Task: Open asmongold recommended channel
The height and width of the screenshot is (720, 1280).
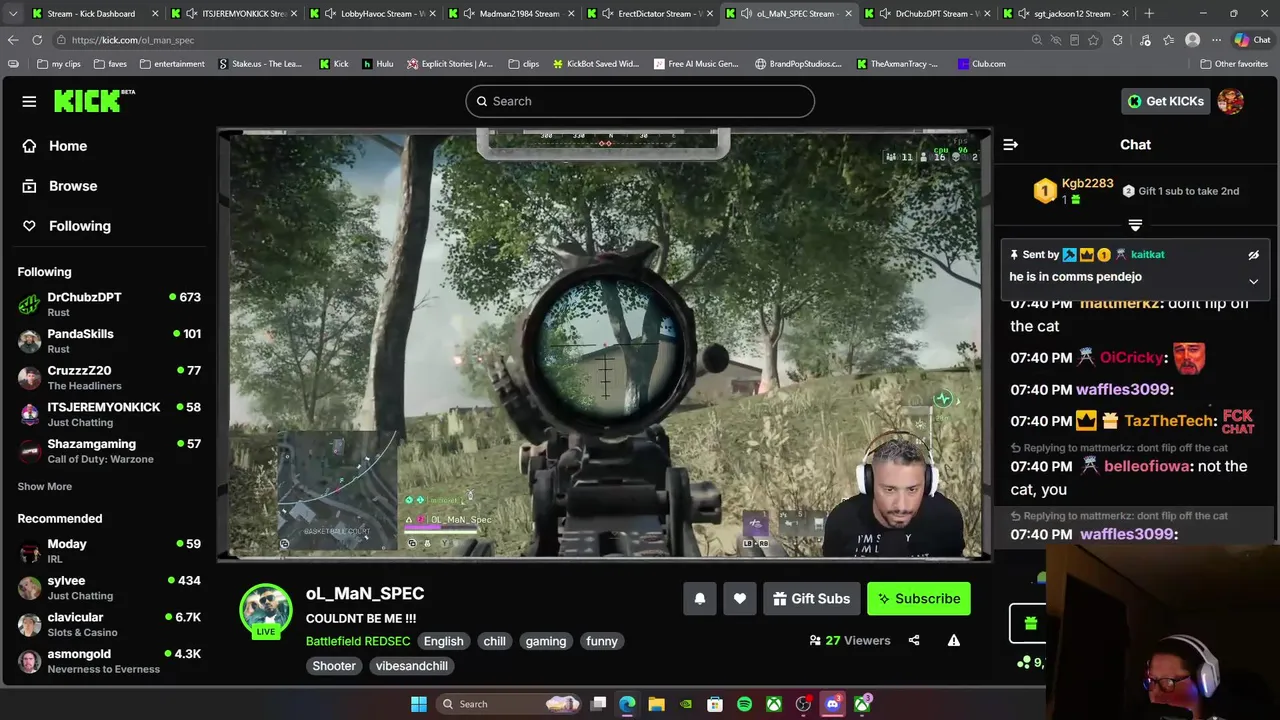Action: click(109, 661)
